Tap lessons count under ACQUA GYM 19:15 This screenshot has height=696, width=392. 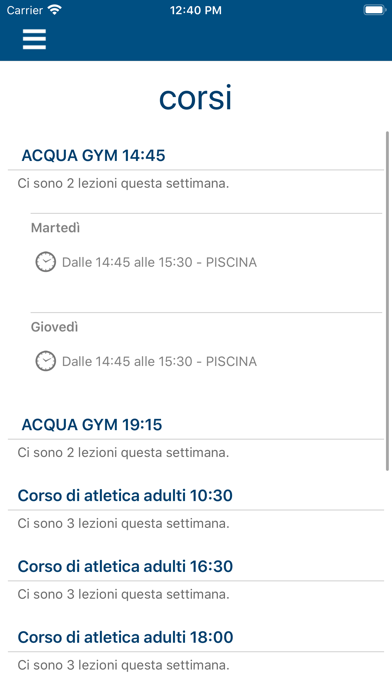(123, 453)
